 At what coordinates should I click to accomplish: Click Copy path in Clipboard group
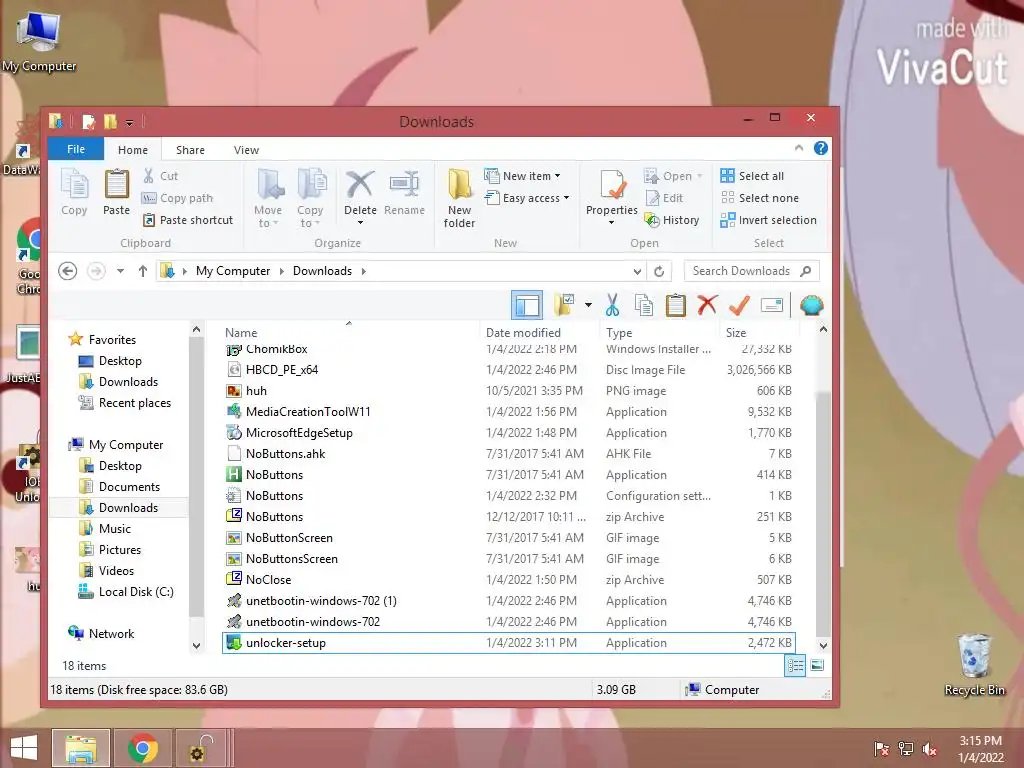pos(178,198)
